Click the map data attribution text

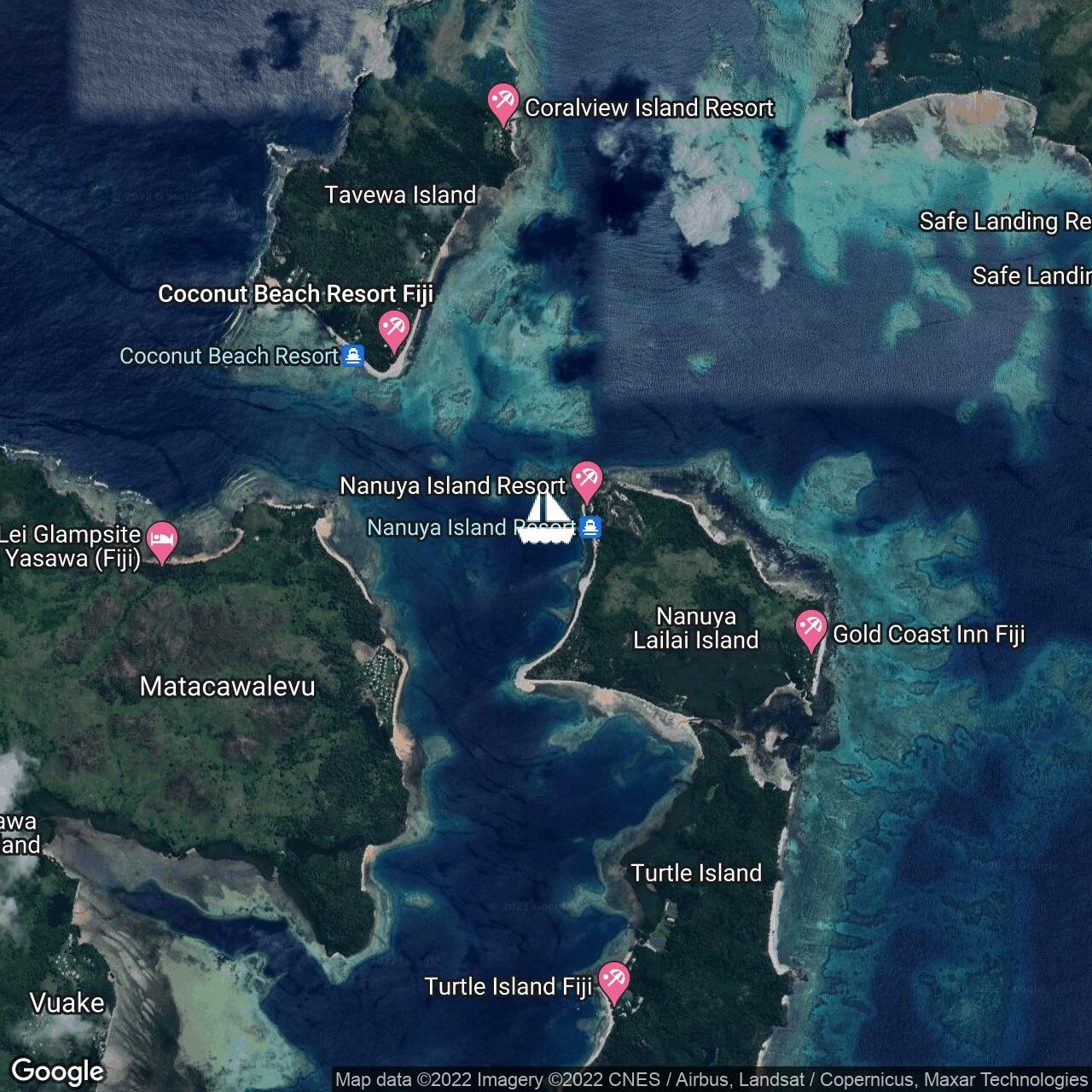click(x=711, y=1080)
